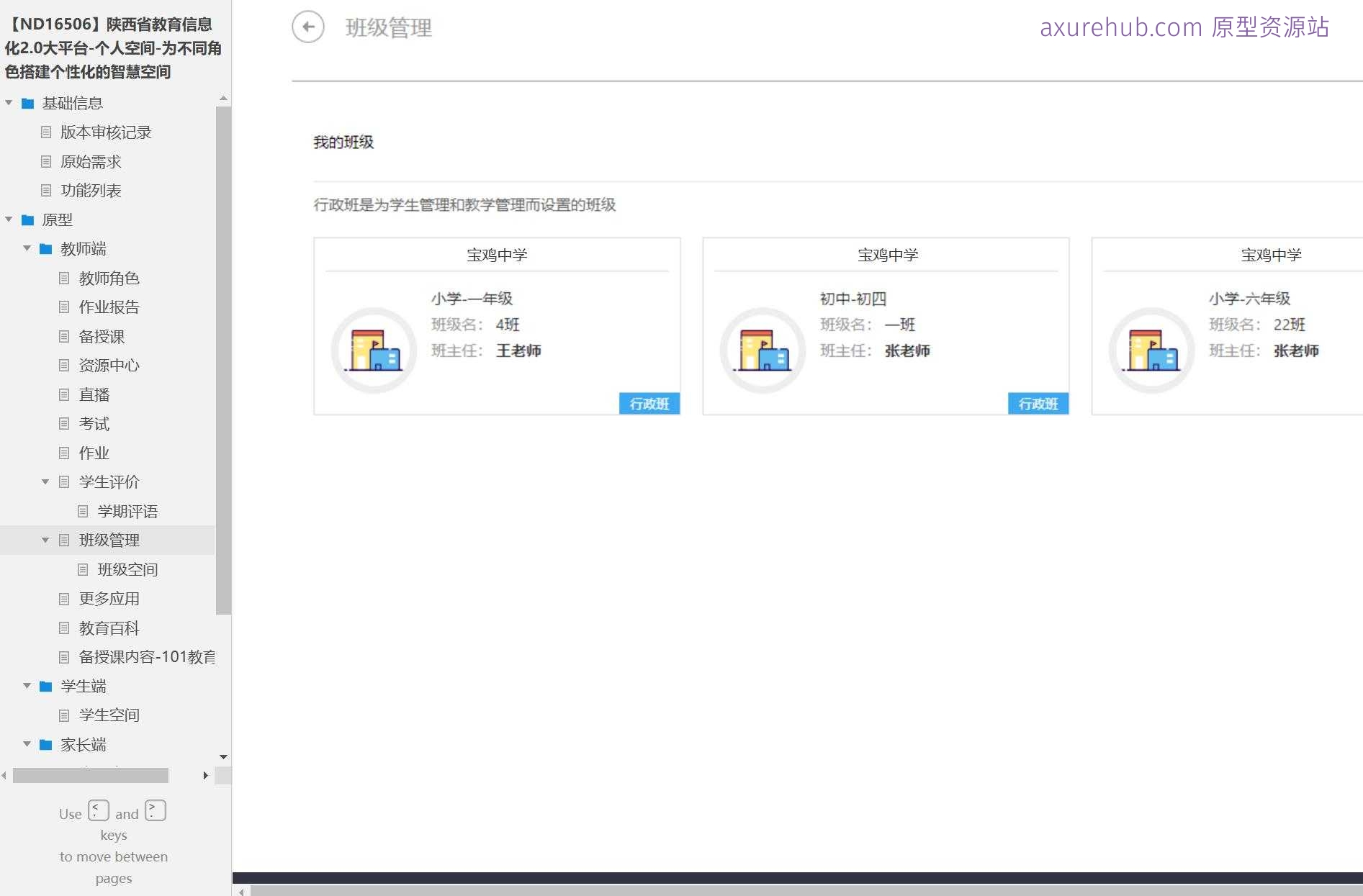Click the back arrow beside 班级管理
The width and height of the screenshot is (1363, 896).
[x=308, y=27]
